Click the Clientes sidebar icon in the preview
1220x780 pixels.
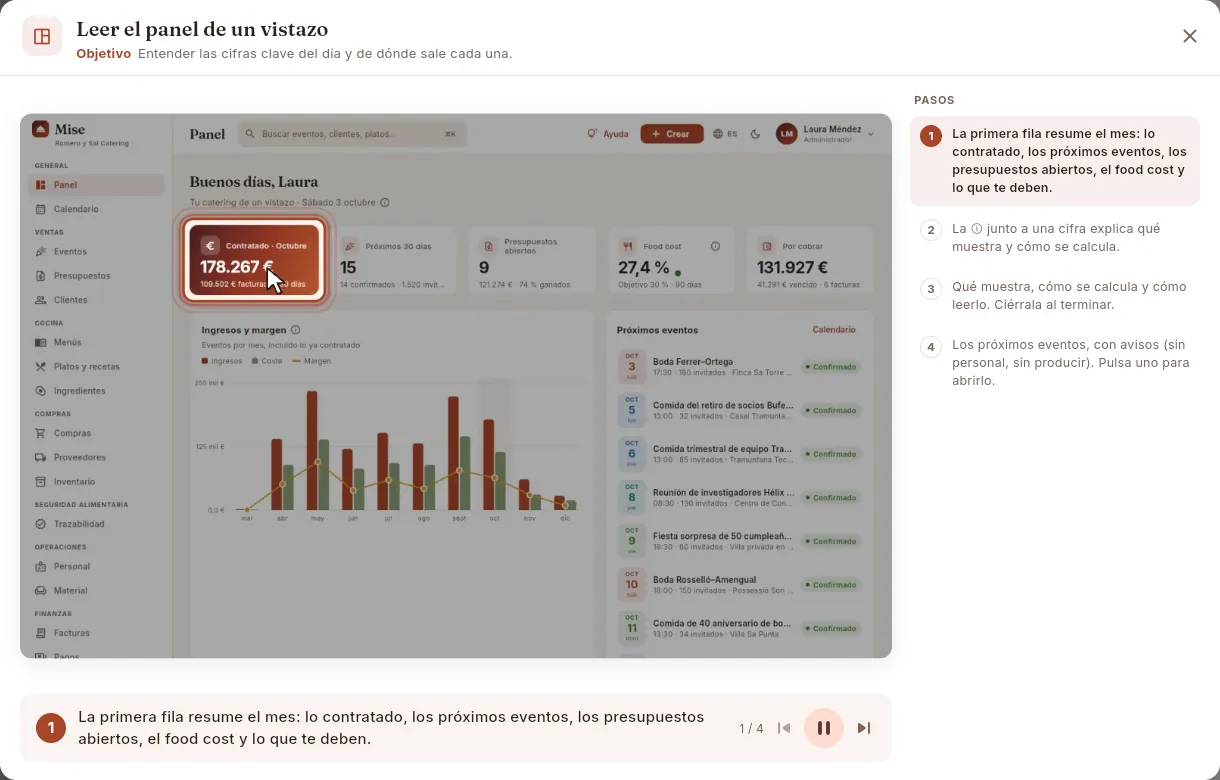coord(41,300)
